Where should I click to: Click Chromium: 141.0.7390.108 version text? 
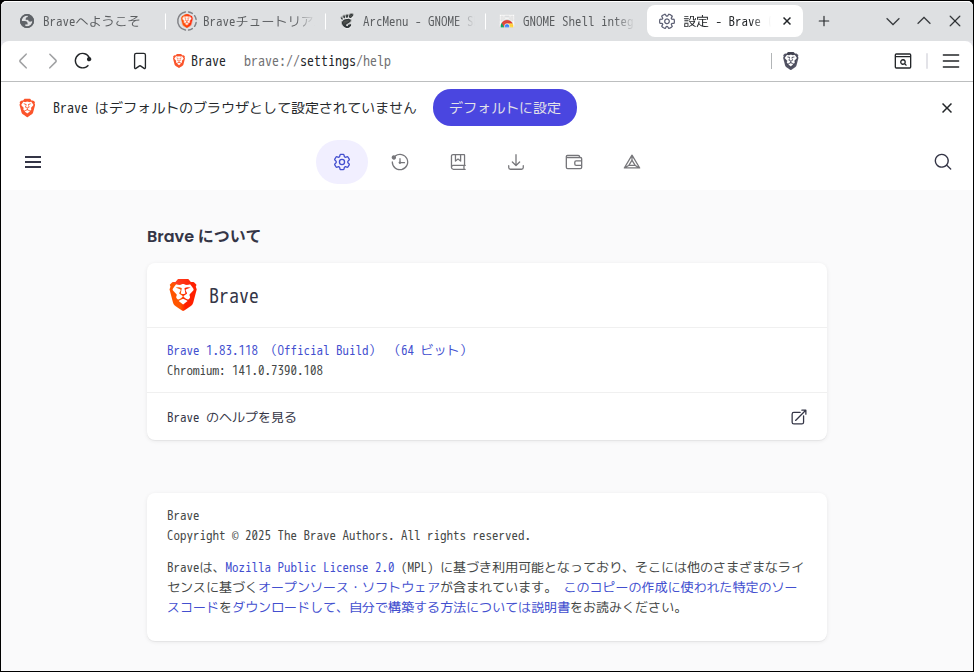[x=245, y=370]
